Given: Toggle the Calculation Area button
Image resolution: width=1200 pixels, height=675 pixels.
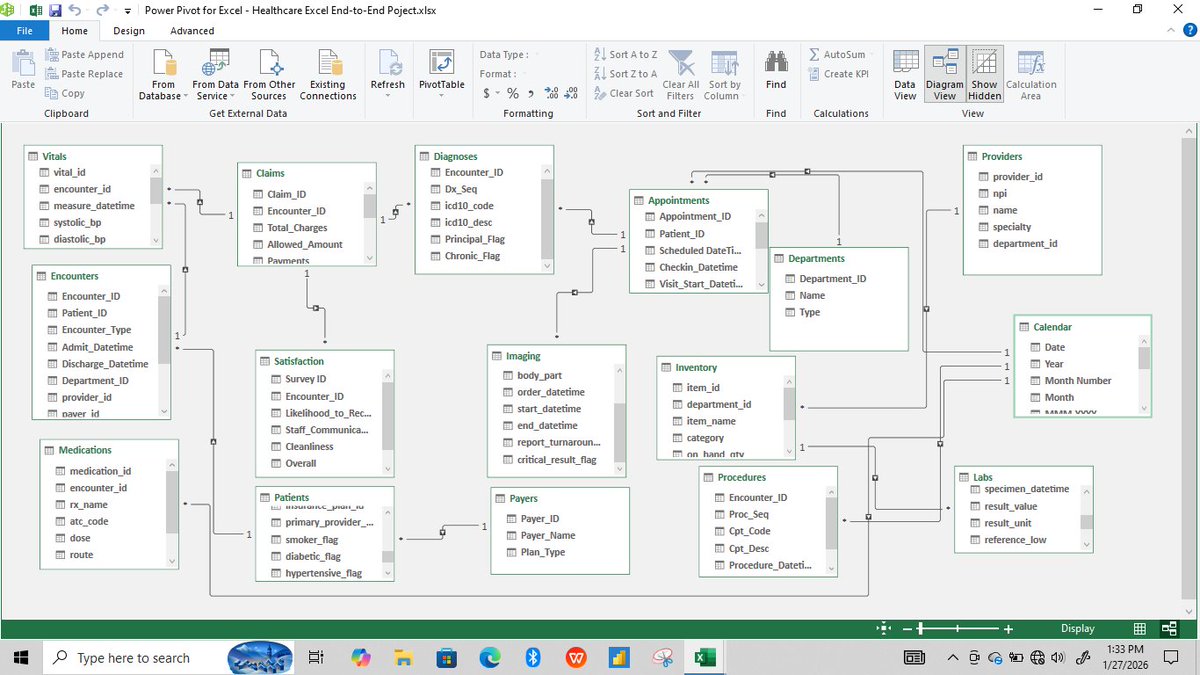Looking at the screenshot, I should [x=1031, y=75].
